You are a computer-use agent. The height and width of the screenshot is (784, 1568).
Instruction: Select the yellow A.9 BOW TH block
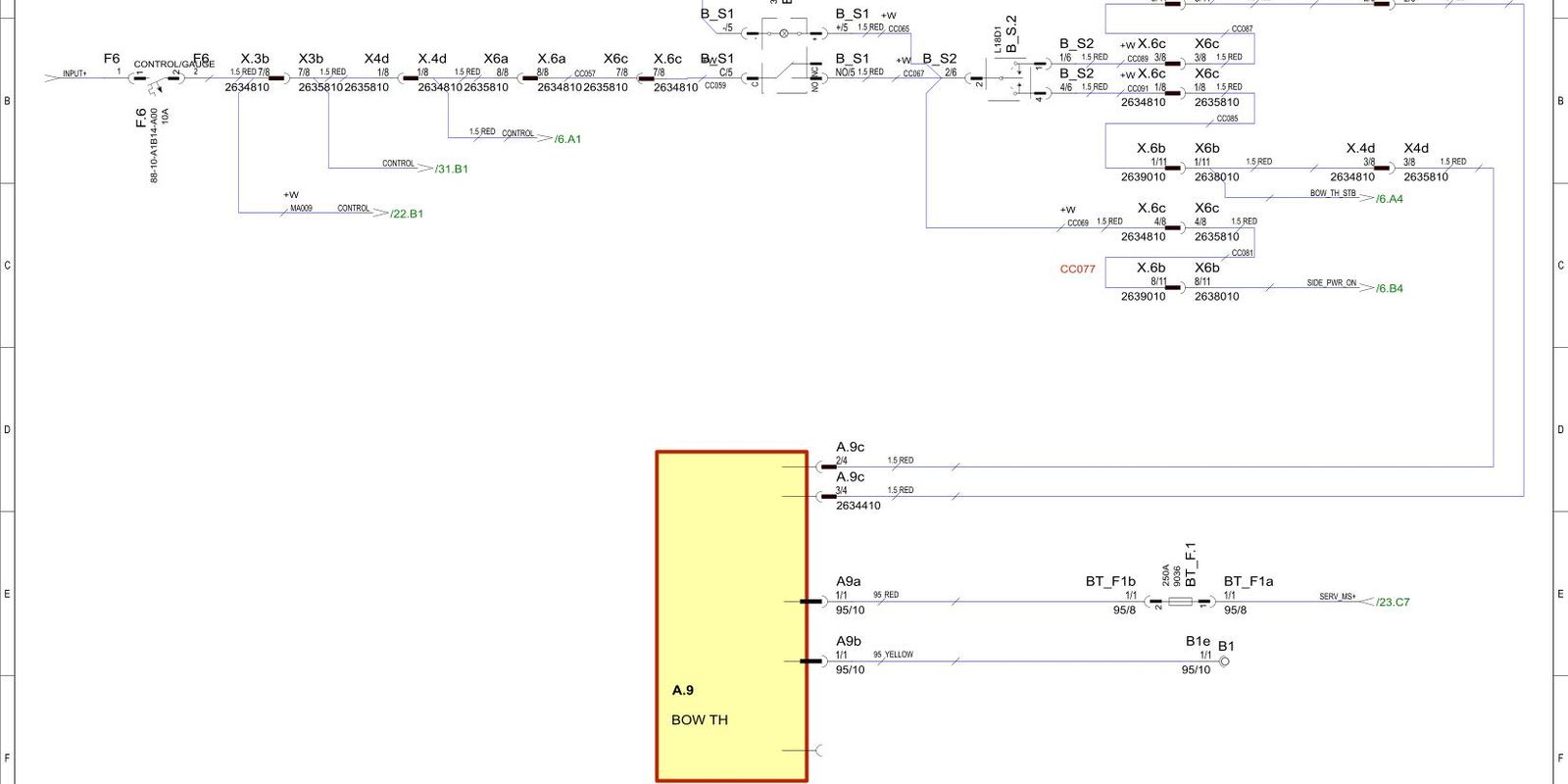click(731, 615)
